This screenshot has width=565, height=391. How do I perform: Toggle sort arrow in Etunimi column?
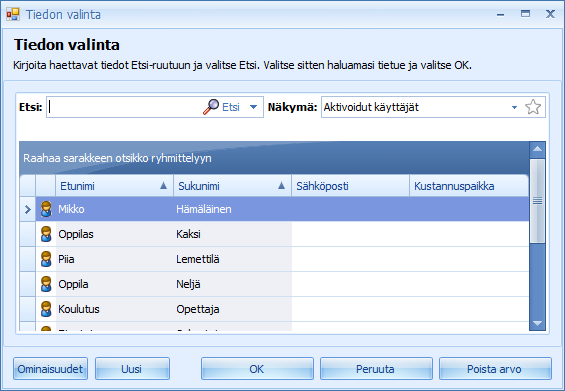[x=163, y=186]
